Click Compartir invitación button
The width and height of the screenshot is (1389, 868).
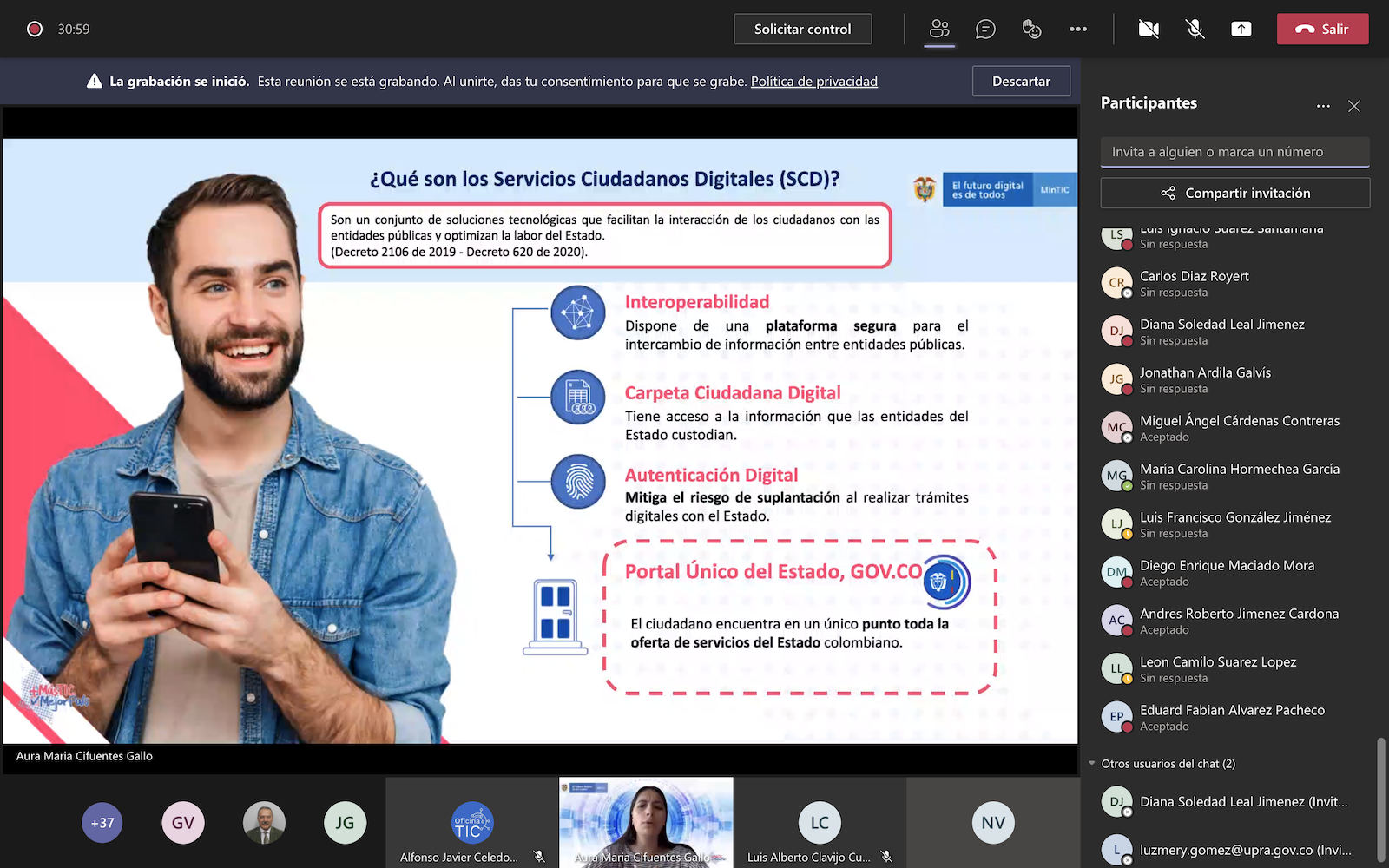1234,193
